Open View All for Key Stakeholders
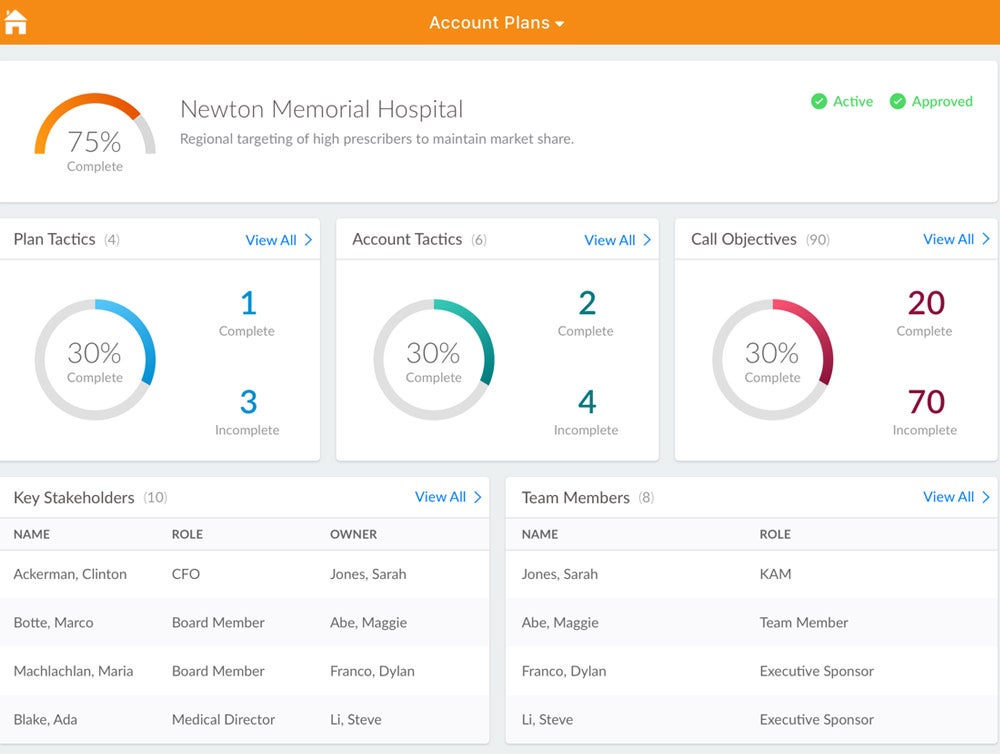1000x754 pixels. pos(440,497)
